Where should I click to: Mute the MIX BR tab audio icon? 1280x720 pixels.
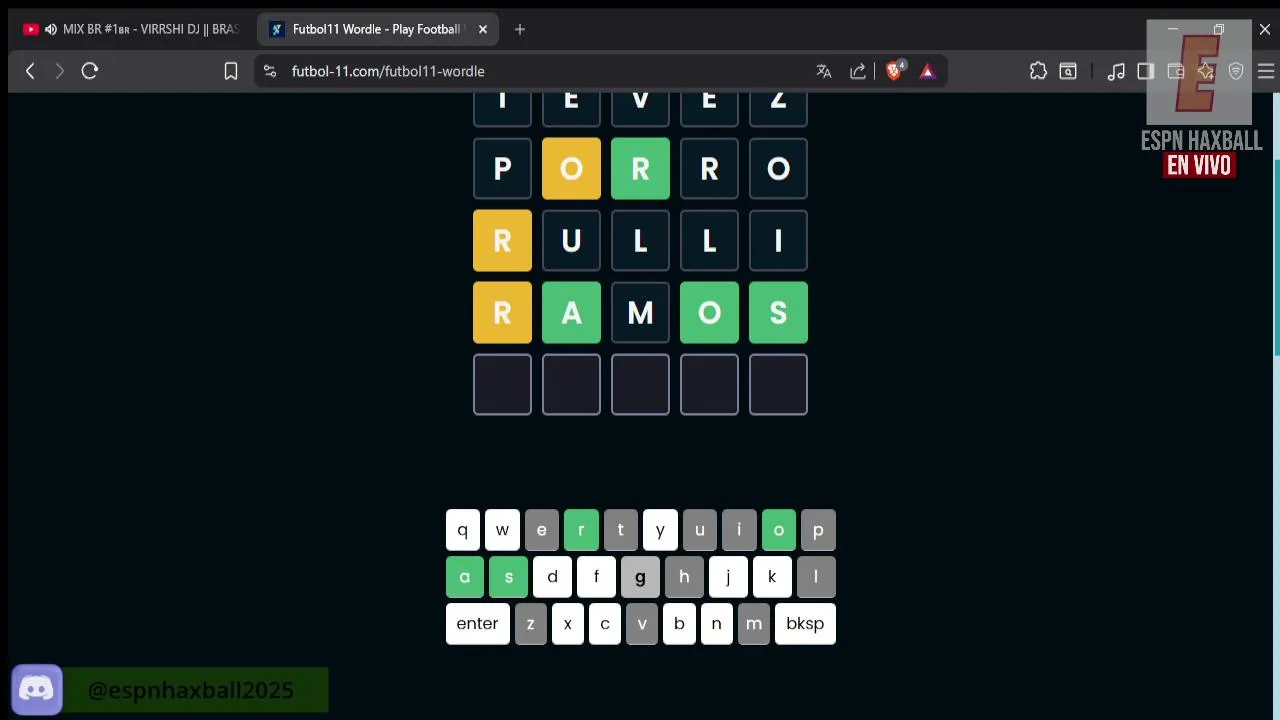tap(51, 29)
